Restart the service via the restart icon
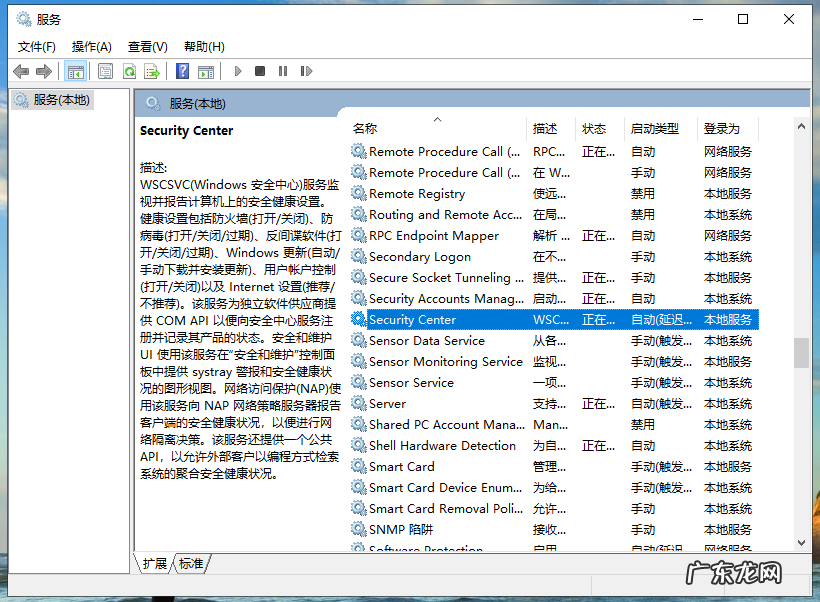Screen dimensions: 820x602 (307, 71)
